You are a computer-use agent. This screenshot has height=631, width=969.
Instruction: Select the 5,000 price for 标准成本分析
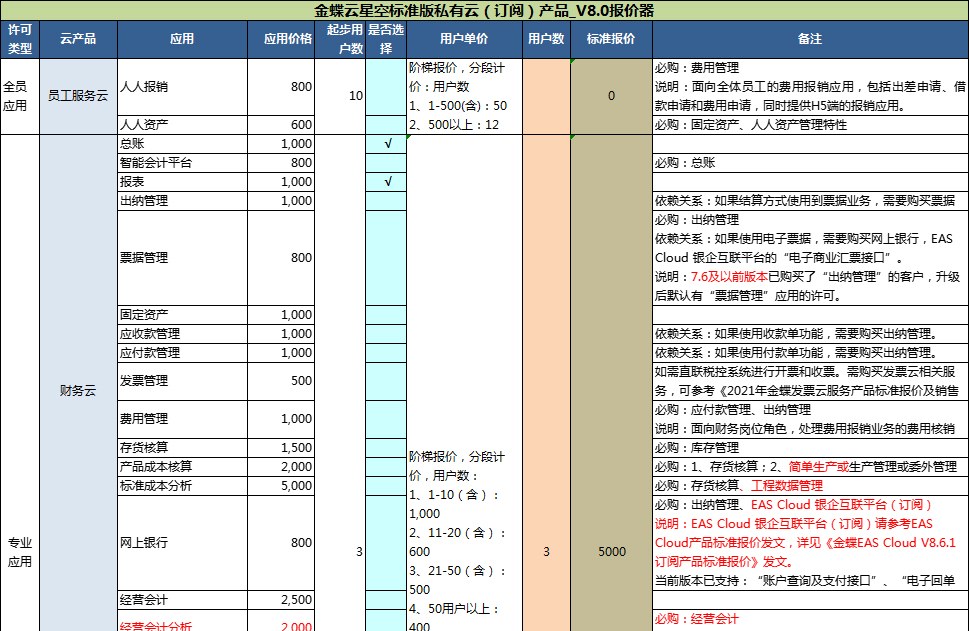click(281, 486)
